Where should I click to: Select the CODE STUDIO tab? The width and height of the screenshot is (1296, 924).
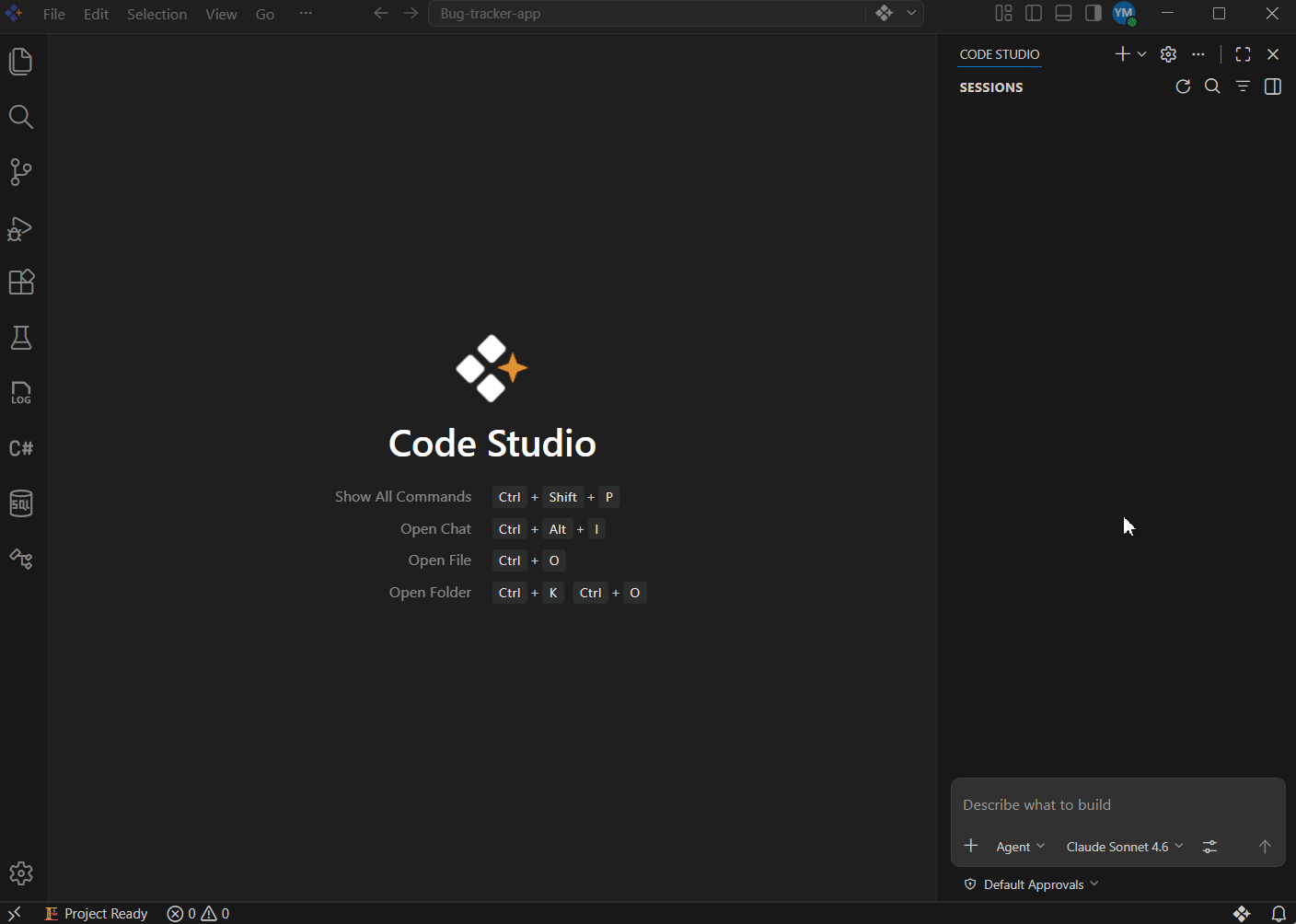click(x=1000, y=54)
